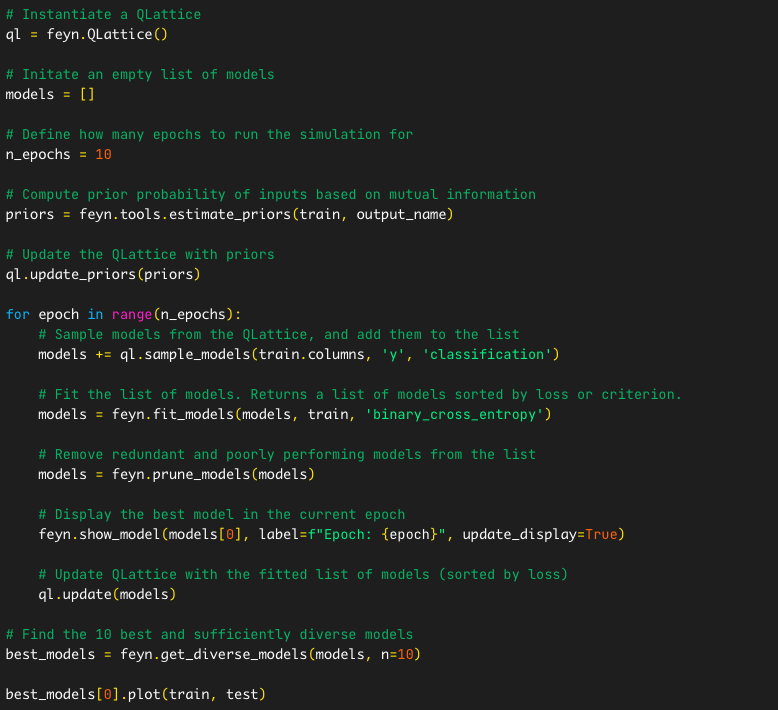This screenshot has height=710, width=778.
Task: Click the string 'binary_cross_entropy'
Action: click(x=454, y=414)
